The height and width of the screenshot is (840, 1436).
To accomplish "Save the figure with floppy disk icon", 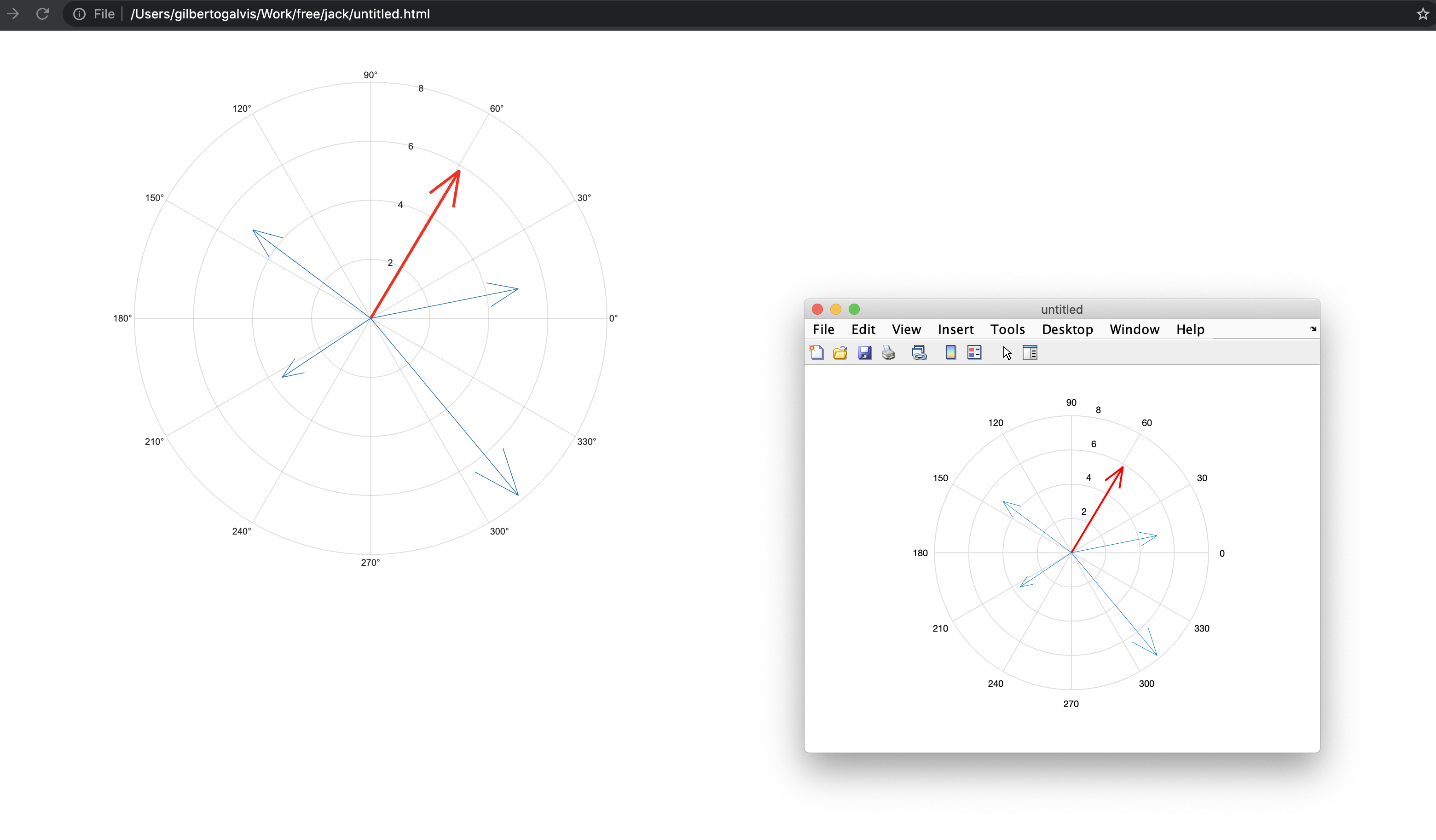I will click(864, 352).
